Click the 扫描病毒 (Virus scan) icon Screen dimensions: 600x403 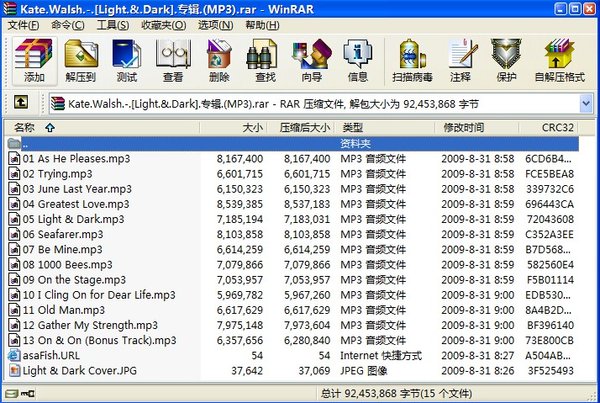pos(412,61)
